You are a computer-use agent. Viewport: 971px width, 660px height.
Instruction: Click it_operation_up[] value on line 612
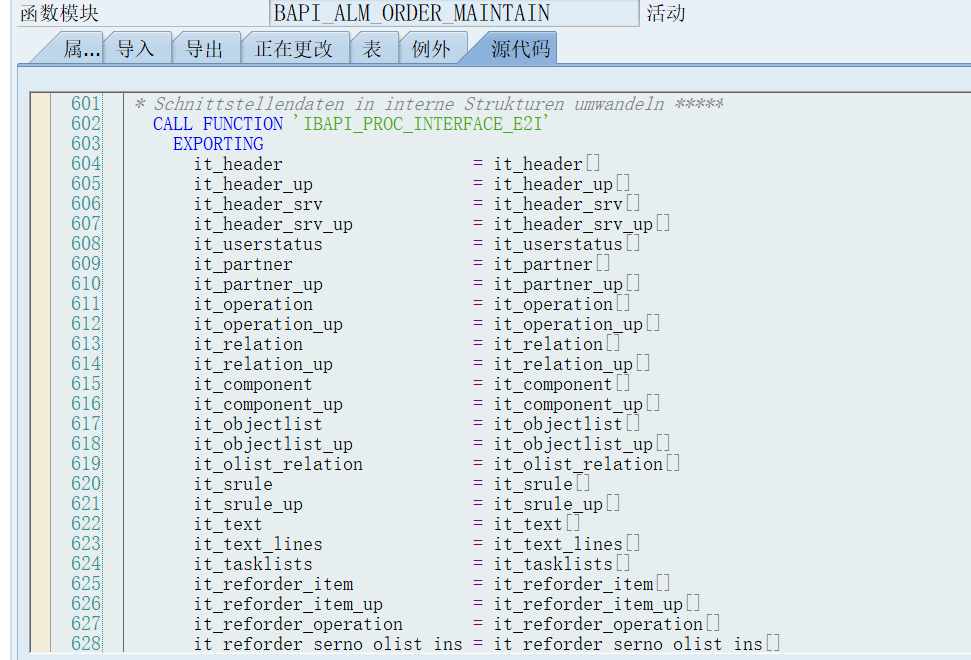coord(577,324)
